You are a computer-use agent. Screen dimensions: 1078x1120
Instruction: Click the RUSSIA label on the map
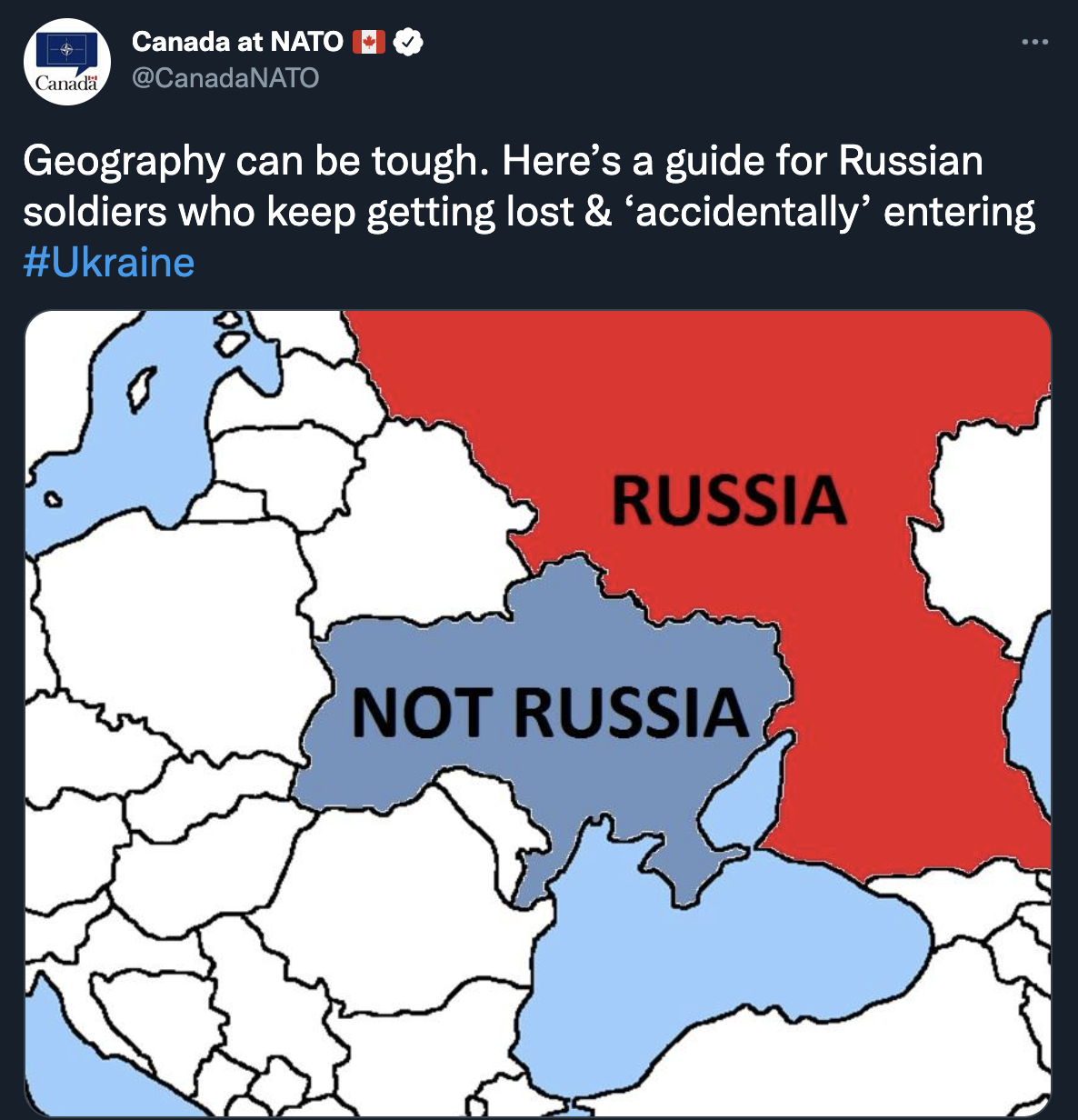(x=729, y=500)
